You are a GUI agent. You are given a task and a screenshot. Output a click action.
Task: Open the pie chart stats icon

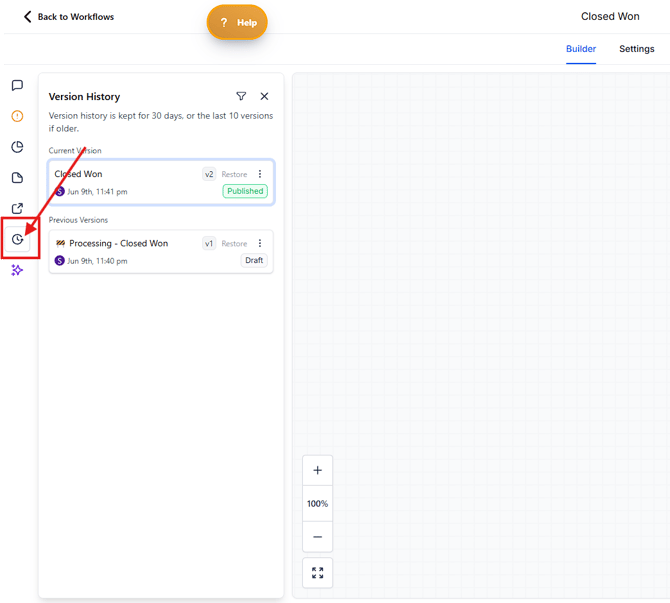pyautogui.click(x=17, y=147)
